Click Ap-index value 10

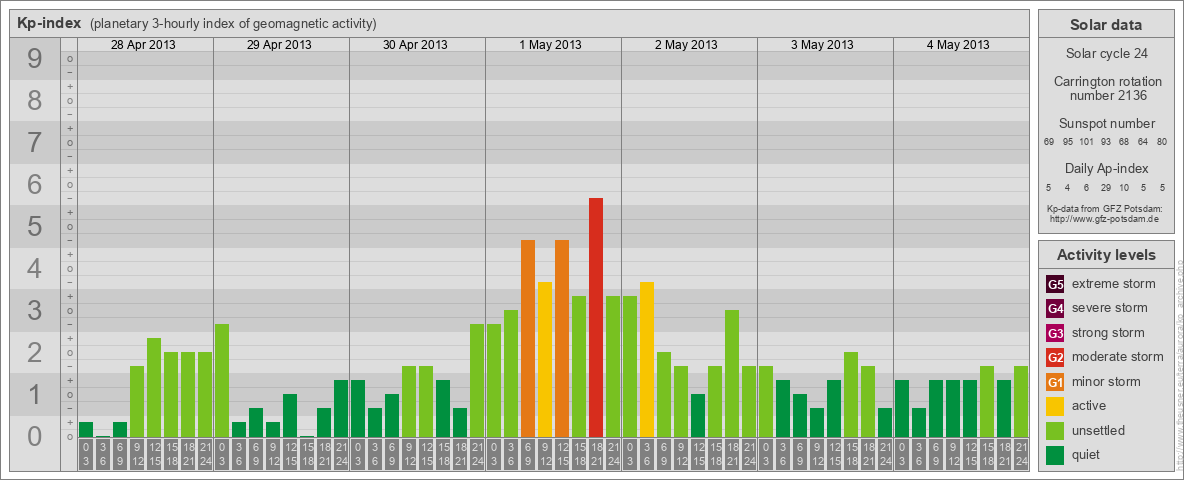[x=1124, y=187]
